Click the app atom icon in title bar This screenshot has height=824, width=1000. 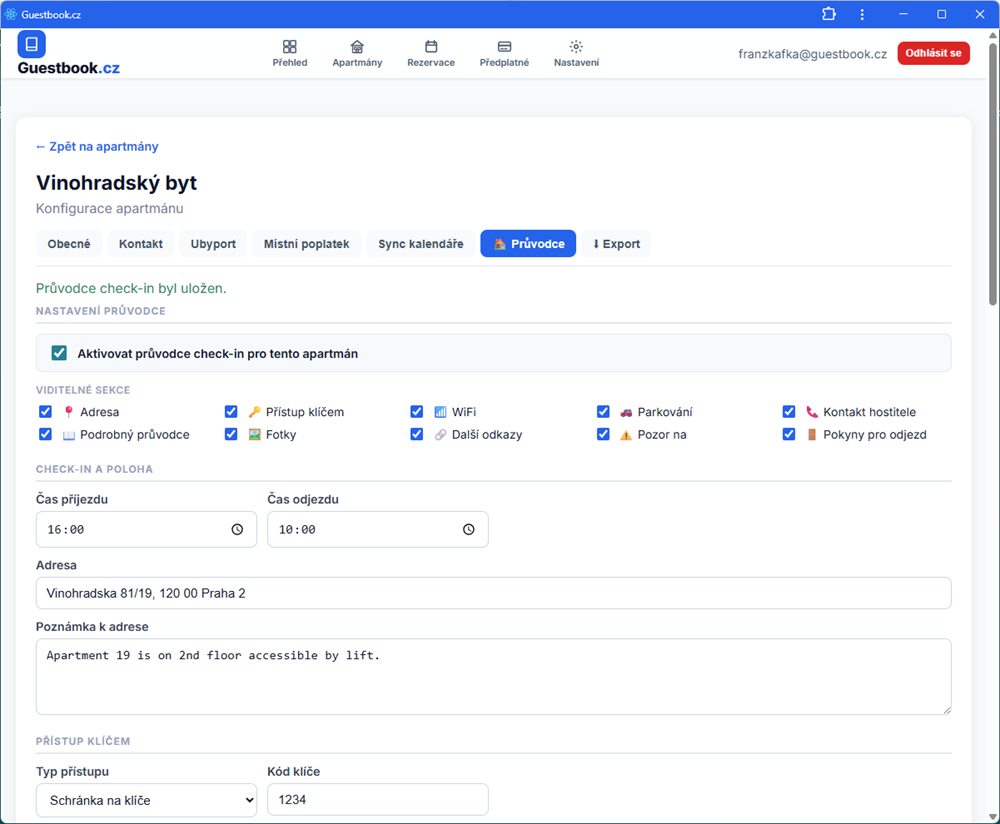(11, 14)
